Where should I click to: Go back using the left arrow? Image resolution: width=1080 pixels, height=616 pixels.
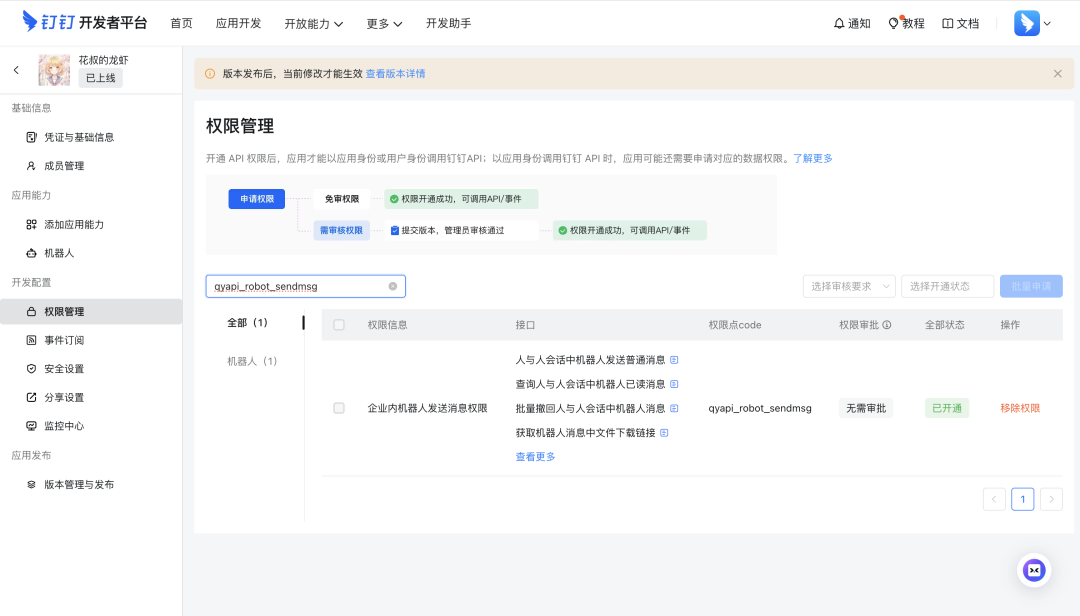point(17,70)
